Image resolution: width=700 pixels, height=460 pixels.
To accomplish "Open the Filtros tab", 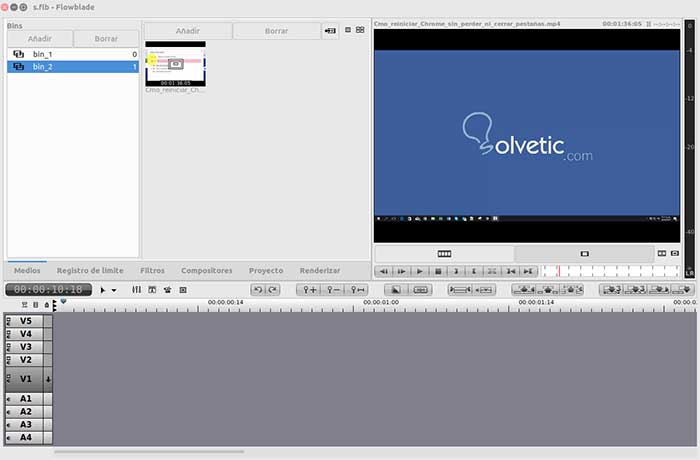I will [152, 270].
